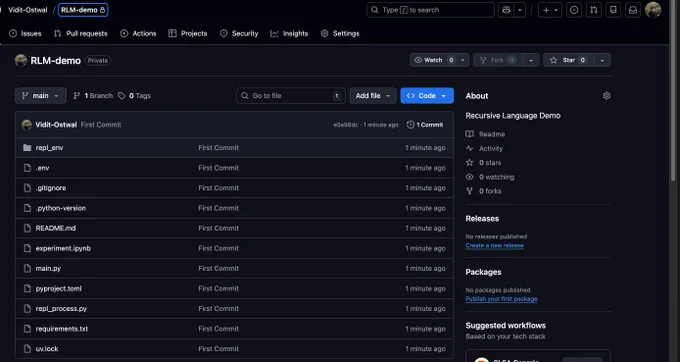The image size is (680, 362).
Task: Open the Settings tab
Action: click(x=340, y=33)
